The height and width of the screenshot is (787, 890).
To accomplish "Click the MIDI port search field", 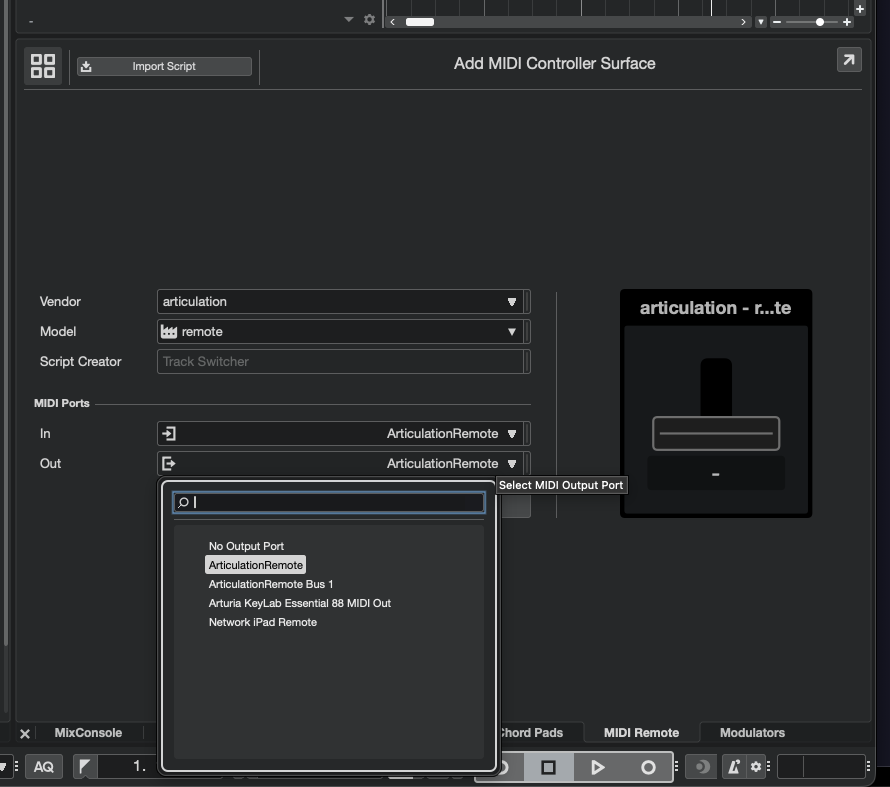I will [330, 502].
